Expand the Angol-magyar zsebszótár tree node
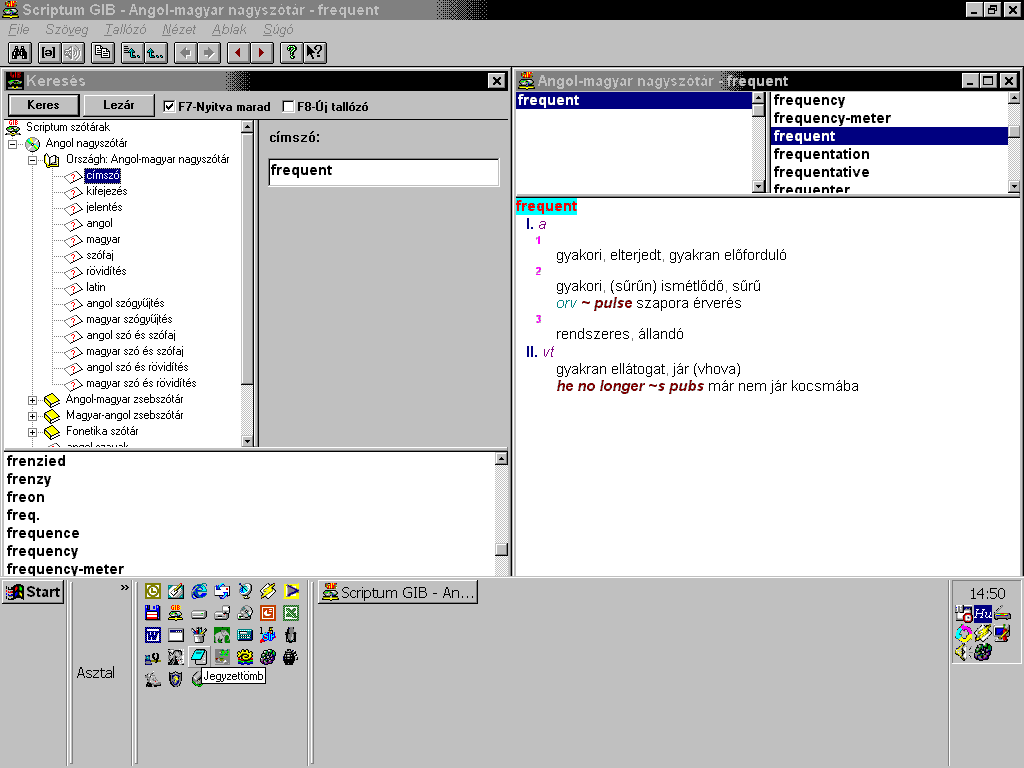Viewport: 1024px width, 768px height. coord(32,400)
